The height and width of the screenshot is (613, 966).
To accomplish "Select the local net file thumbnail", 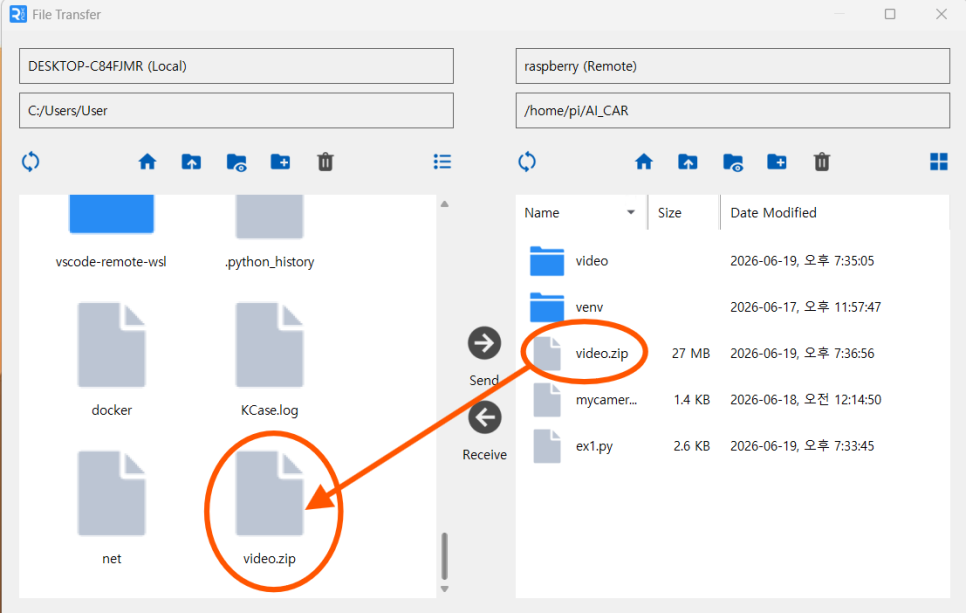I will click(x=112, y=493).
